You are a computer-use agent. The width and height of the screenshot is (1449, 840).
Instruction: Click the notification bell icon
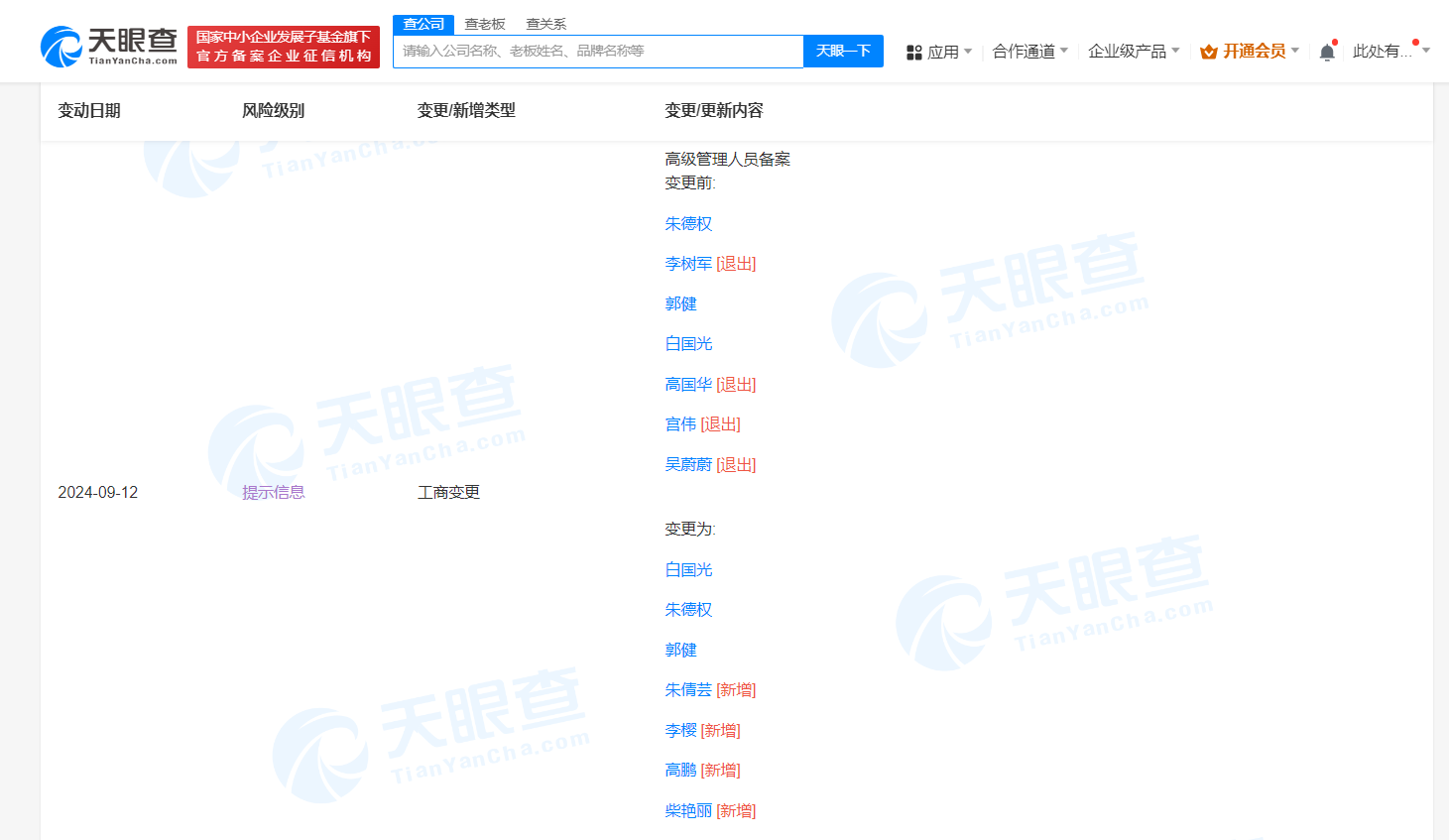point(1327,52)
